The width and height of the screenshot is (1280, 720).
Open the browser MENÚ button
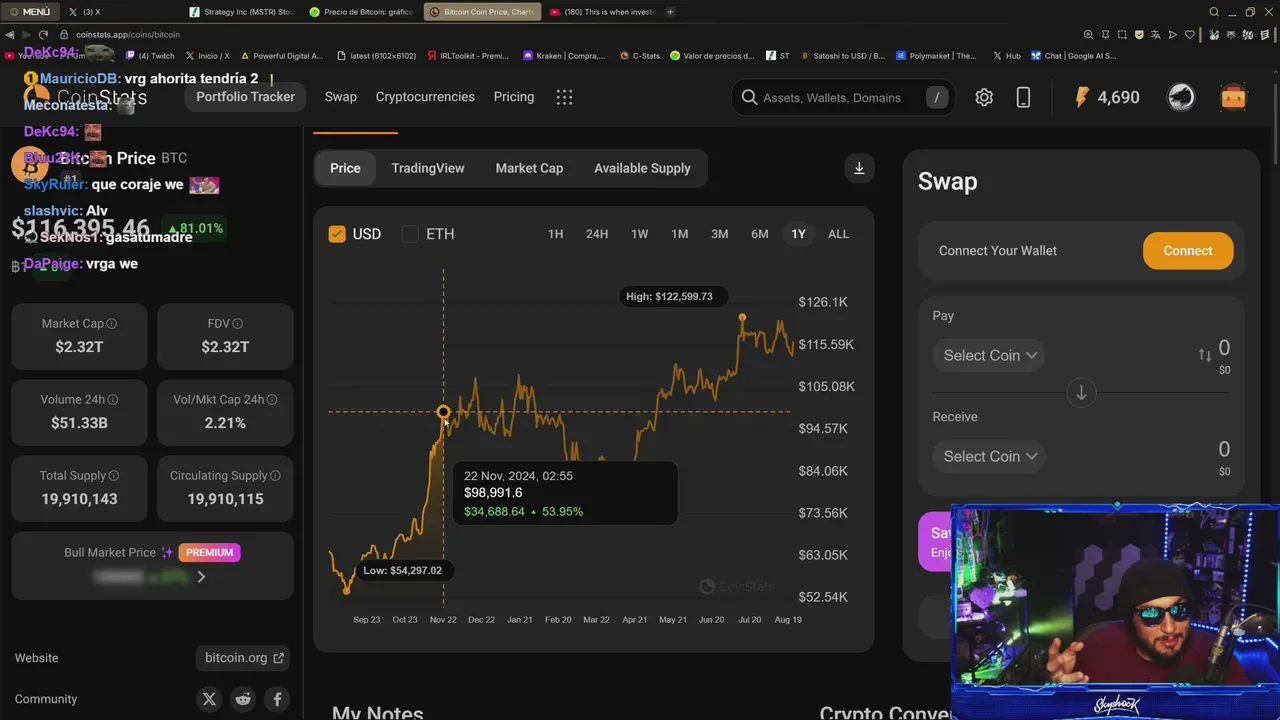[x=30, y=12]
